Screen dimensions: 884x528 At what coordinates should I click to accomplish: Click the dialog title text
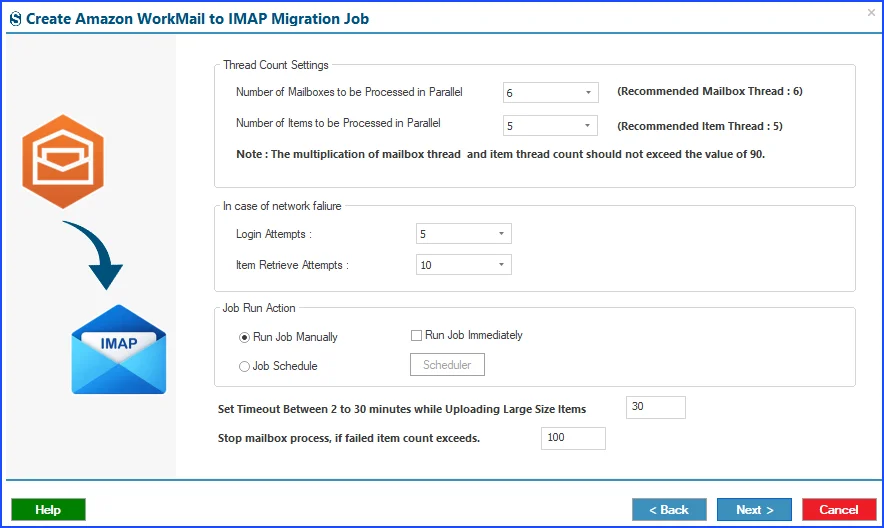197,19
